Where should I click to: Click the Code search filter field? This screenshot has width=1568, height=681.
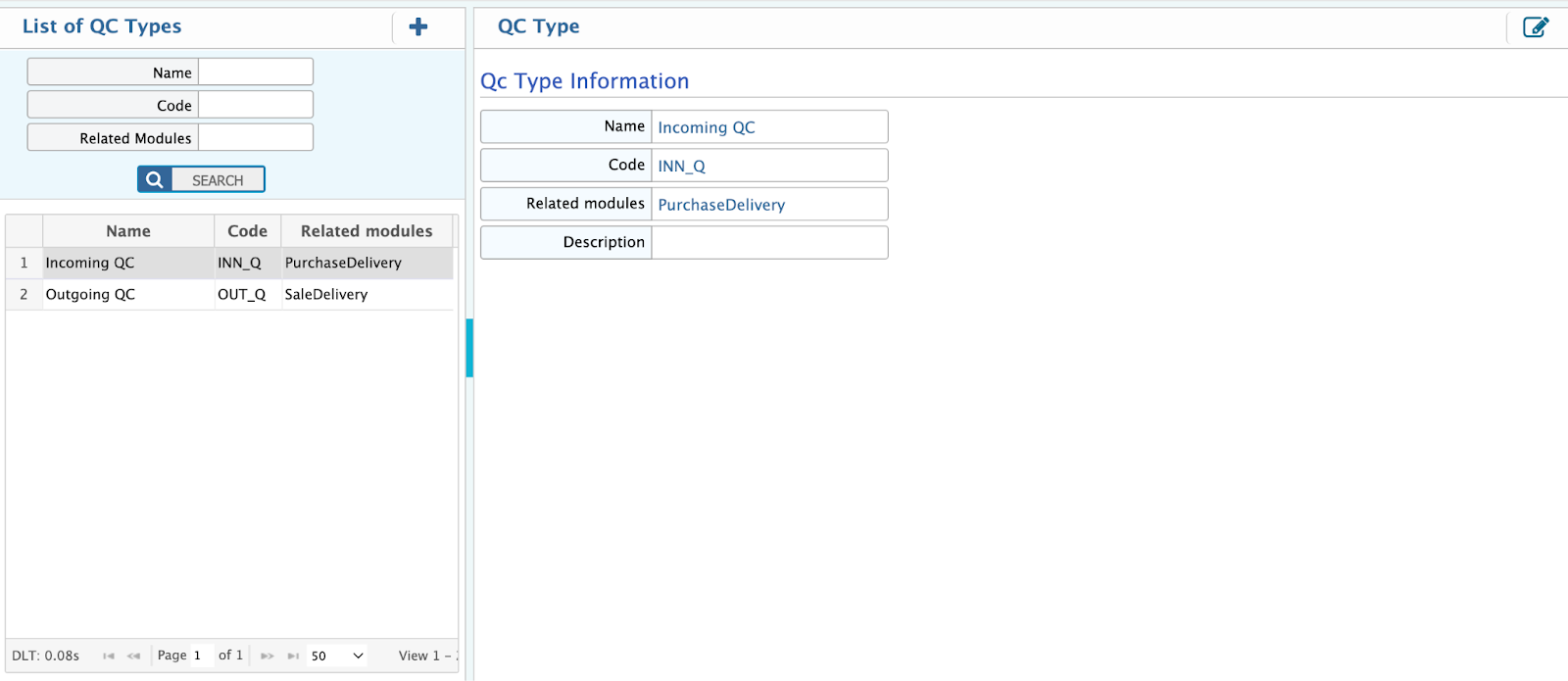point(256,105)
